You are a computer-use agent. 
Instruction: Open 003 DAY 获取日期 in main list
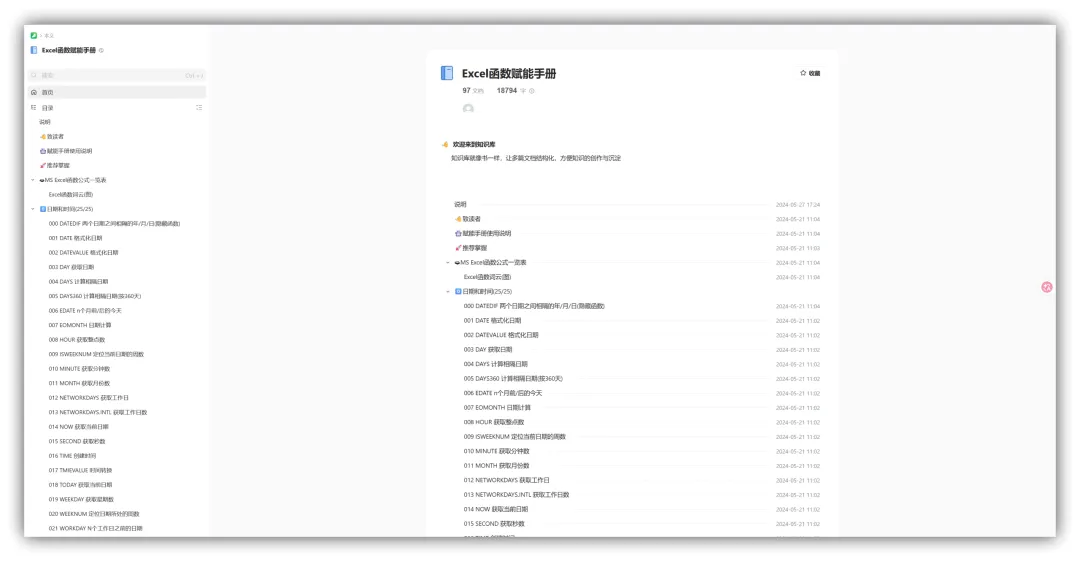tap(488, 349)
